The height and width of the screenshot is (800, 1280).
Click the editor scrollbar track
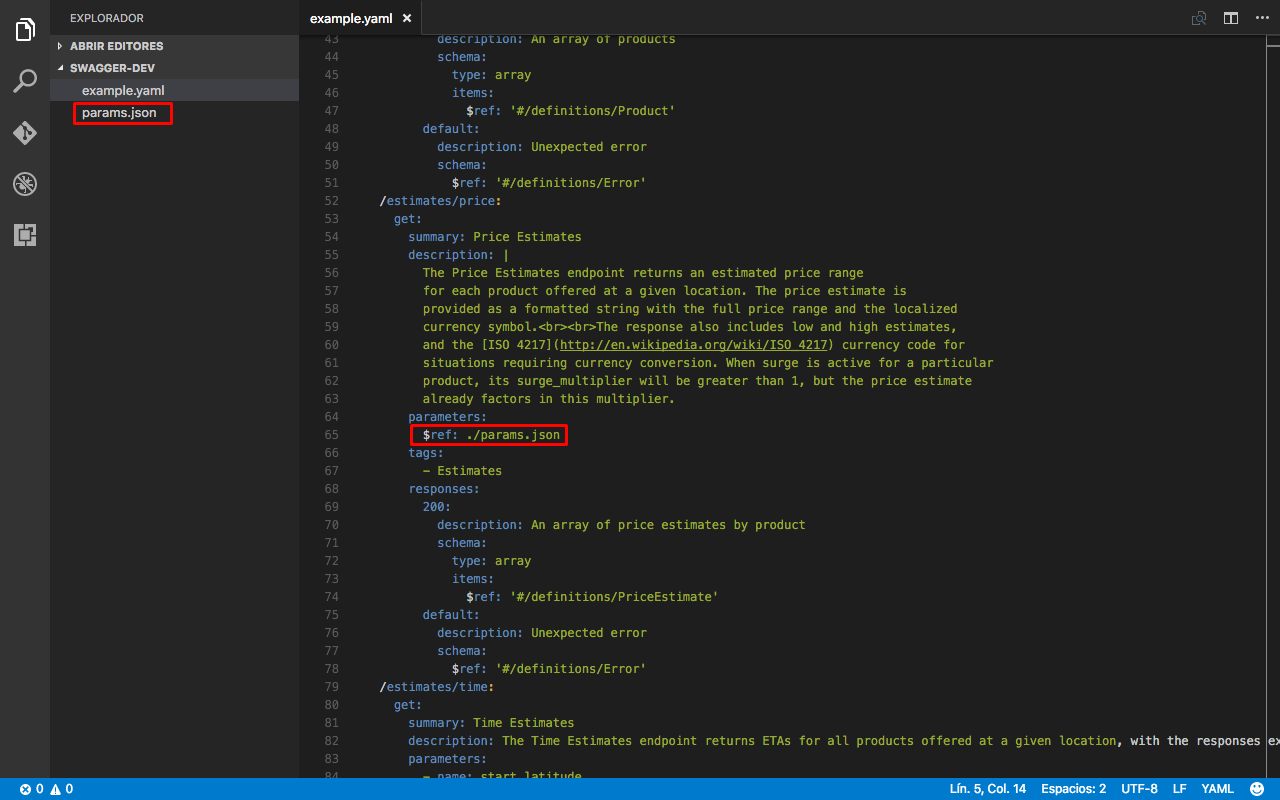pyautogui.click(x=1274, y=400)
